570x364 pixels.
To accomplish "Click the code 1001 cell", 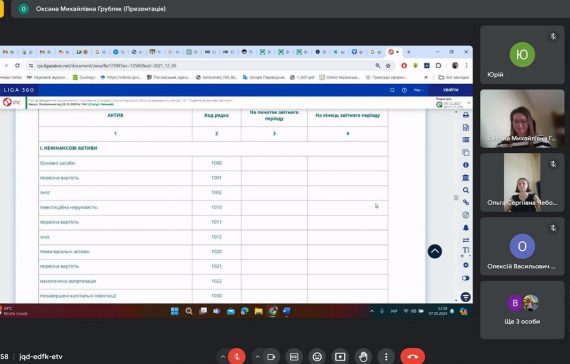I will [x=217, y=178].
